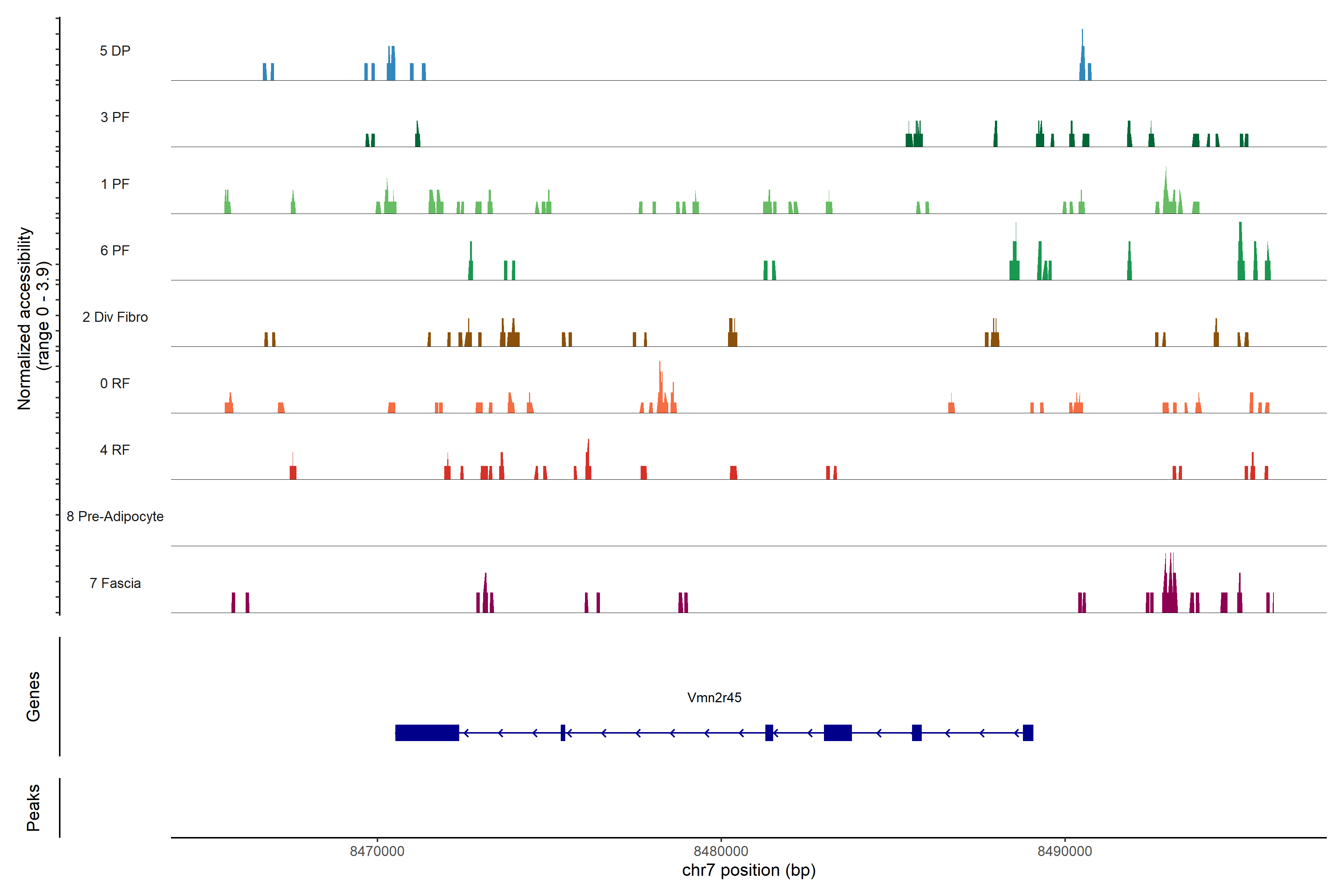Click the 0 RF track label
1344x896 pixels.
point(115,383)
